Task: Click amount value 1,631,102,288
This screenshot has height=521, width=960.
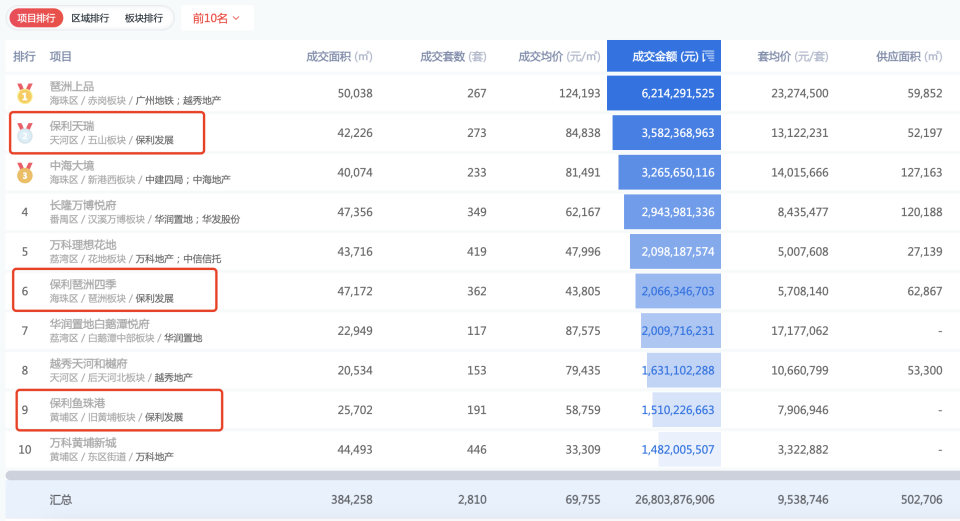Action: [x=678, y=370]
